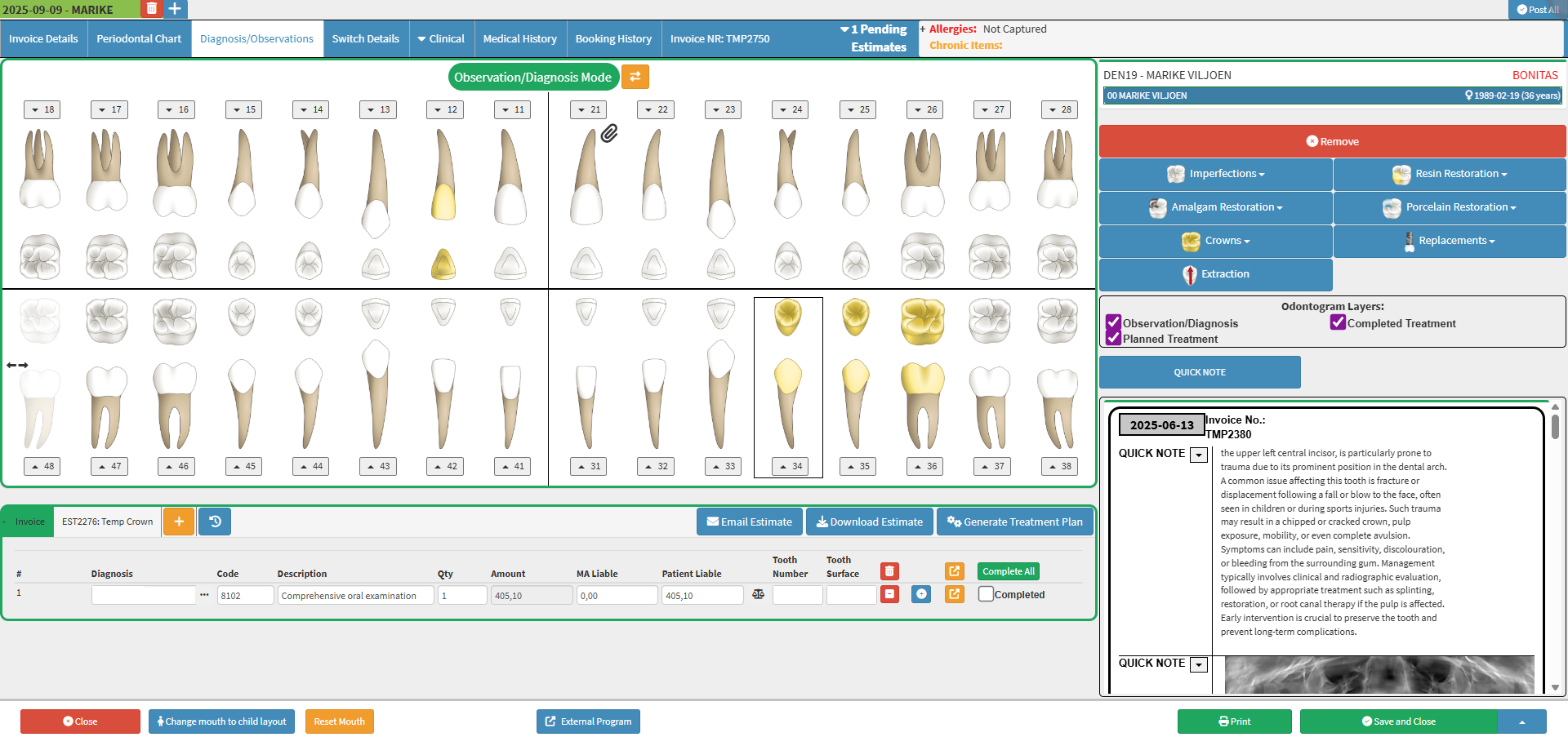Select the EST2276: Temp Crown tab
This screenshot has width=1568, height=737.
click(x=108, y=522)
